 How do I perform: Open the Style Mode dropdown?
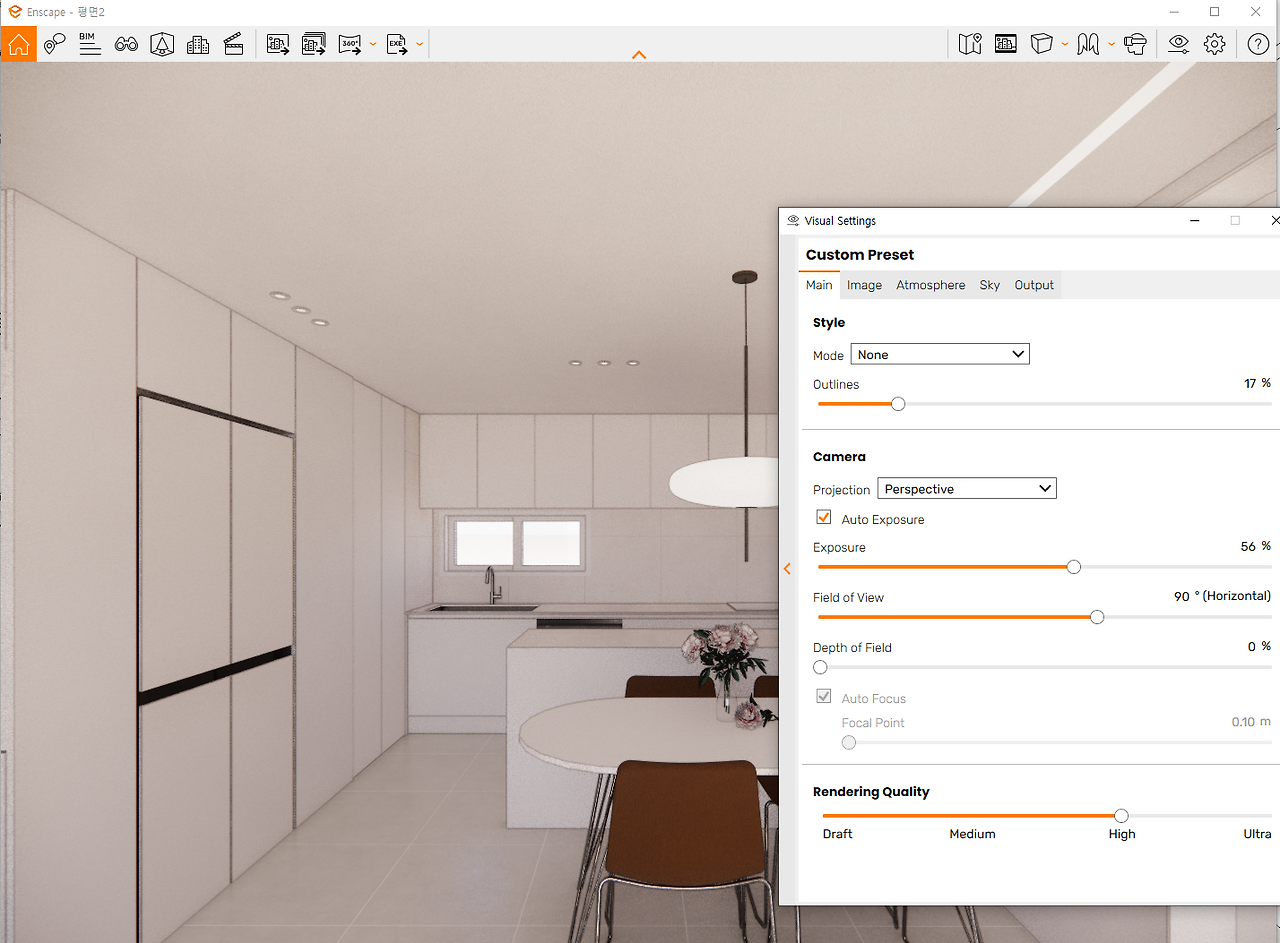pos(939,354)
